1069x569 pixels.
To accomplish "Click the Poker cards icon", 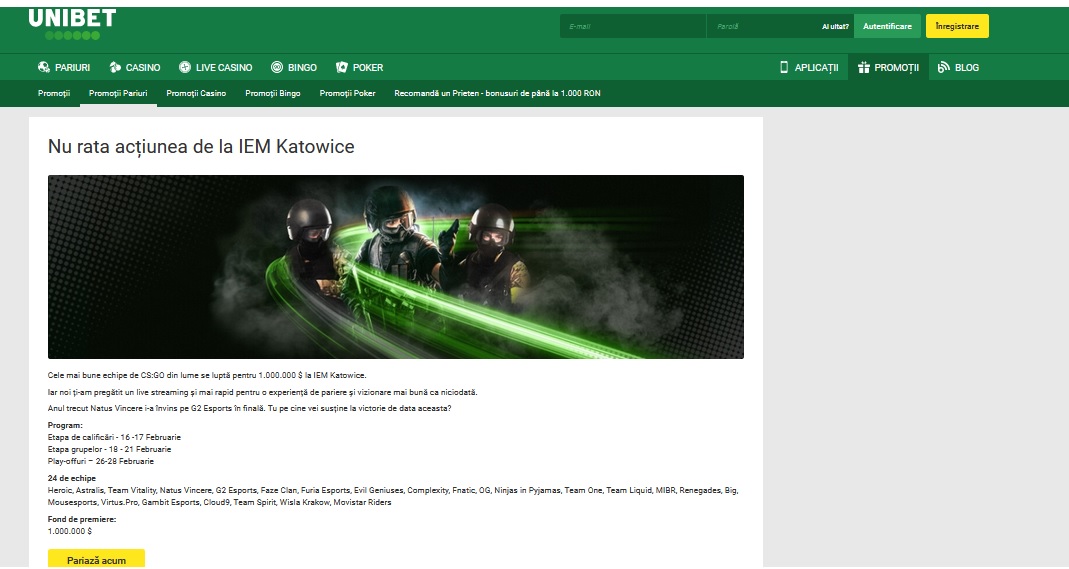I will (342, 67).
